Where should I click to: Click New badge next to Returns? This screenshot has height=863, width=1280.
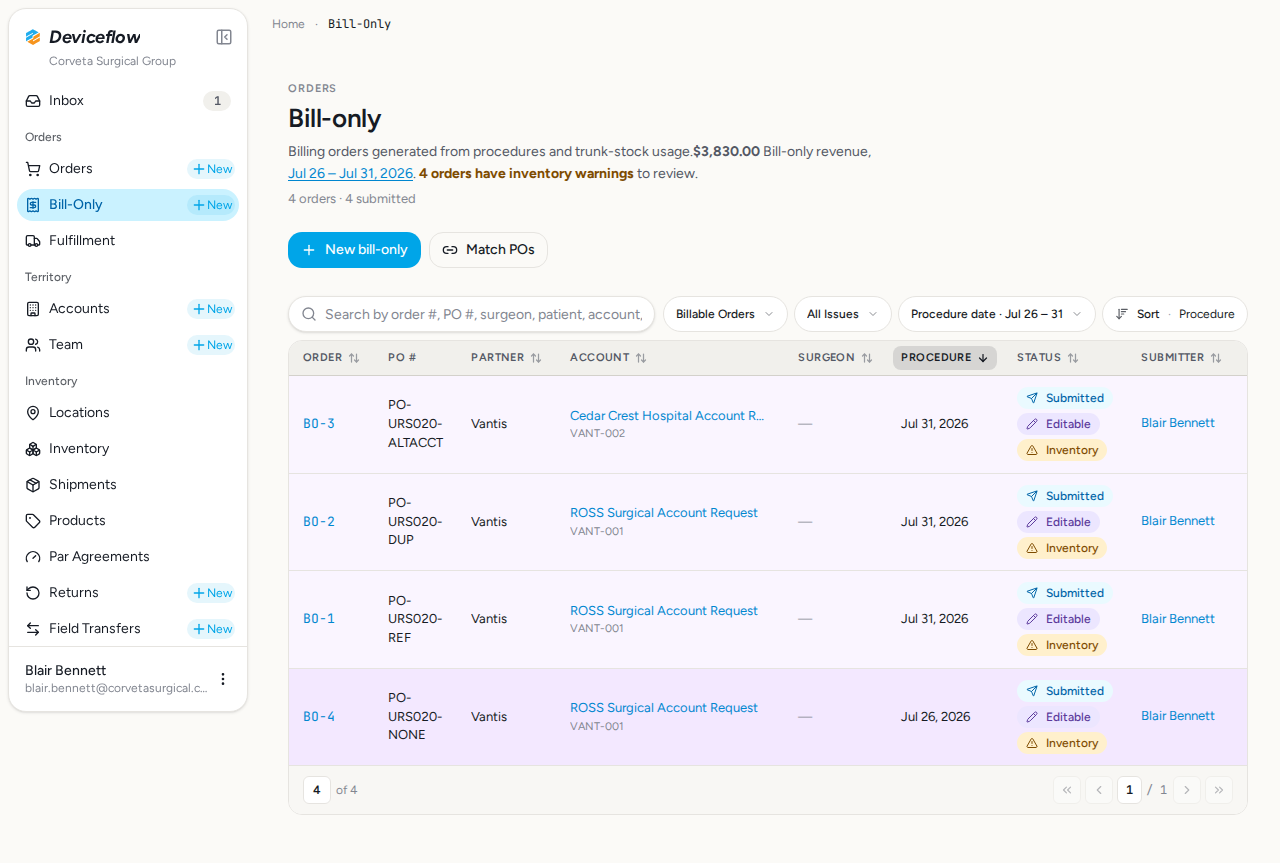pyautogui.click(x=212, y=593)
